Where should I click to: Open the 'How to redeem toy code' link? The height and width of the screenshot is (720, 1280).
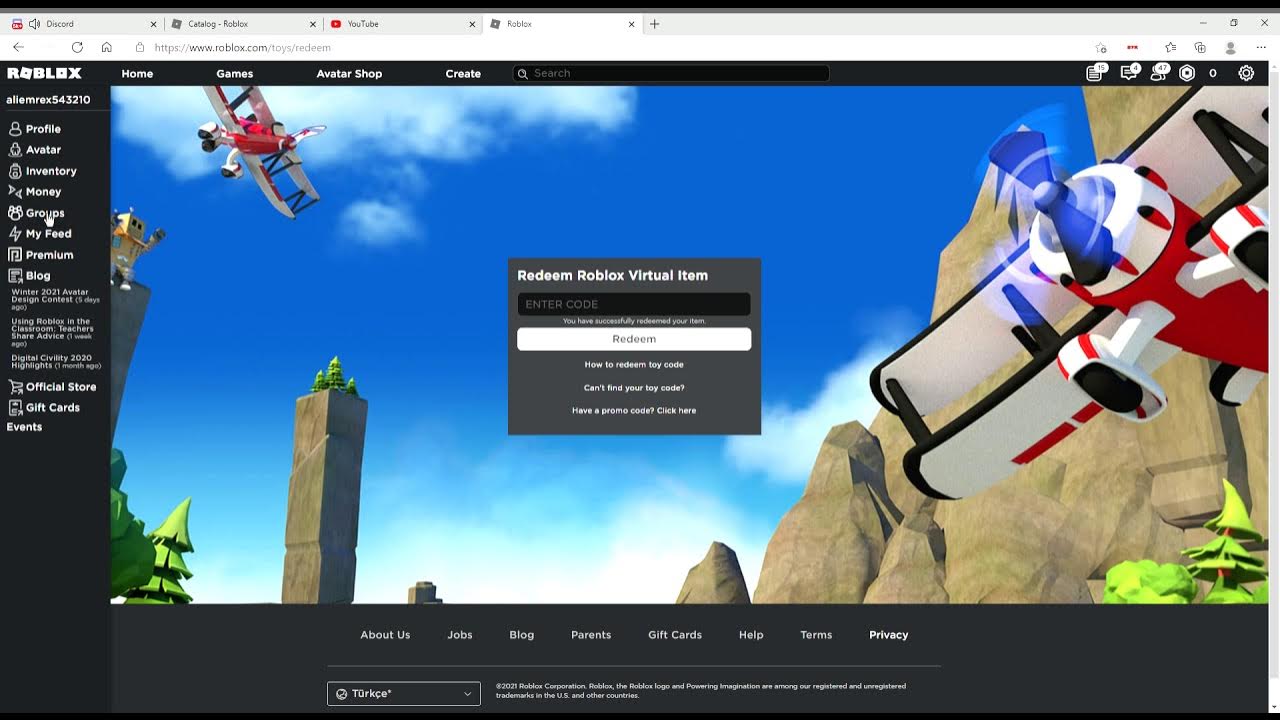coord(634,365)
